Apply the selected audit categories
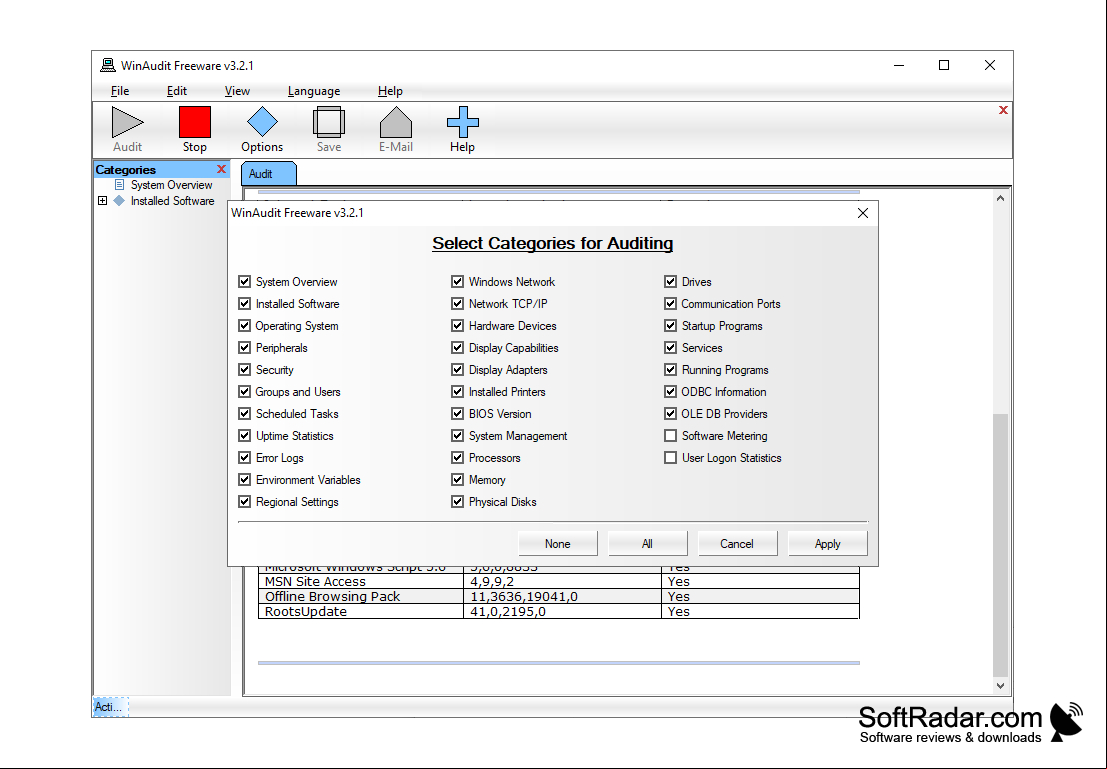 (x=827, y=544)
